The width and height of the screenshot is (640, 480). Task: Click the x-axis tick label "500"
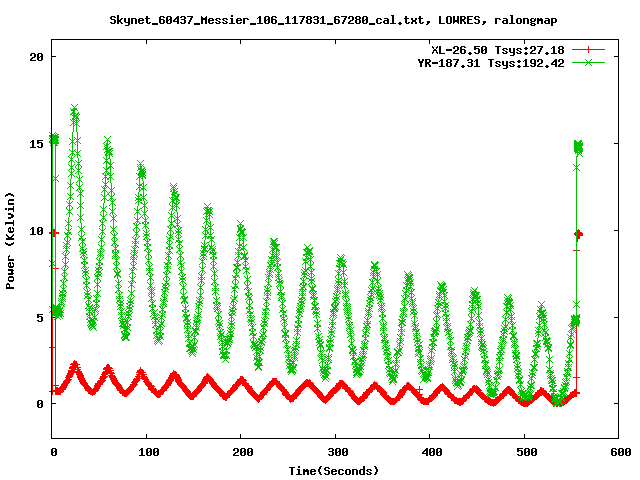click(x=527, y=452)
